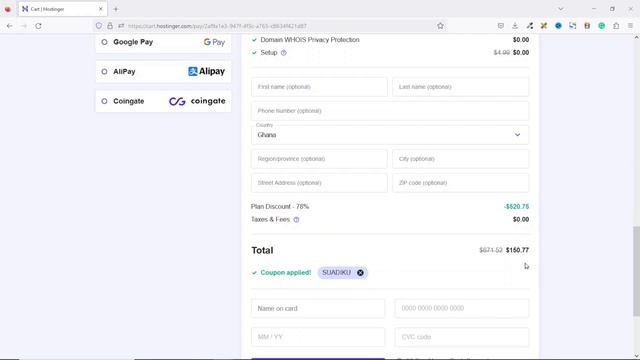View site security padlock info
The height and width of the screenshot is (360, 640).
pos(110,26)
